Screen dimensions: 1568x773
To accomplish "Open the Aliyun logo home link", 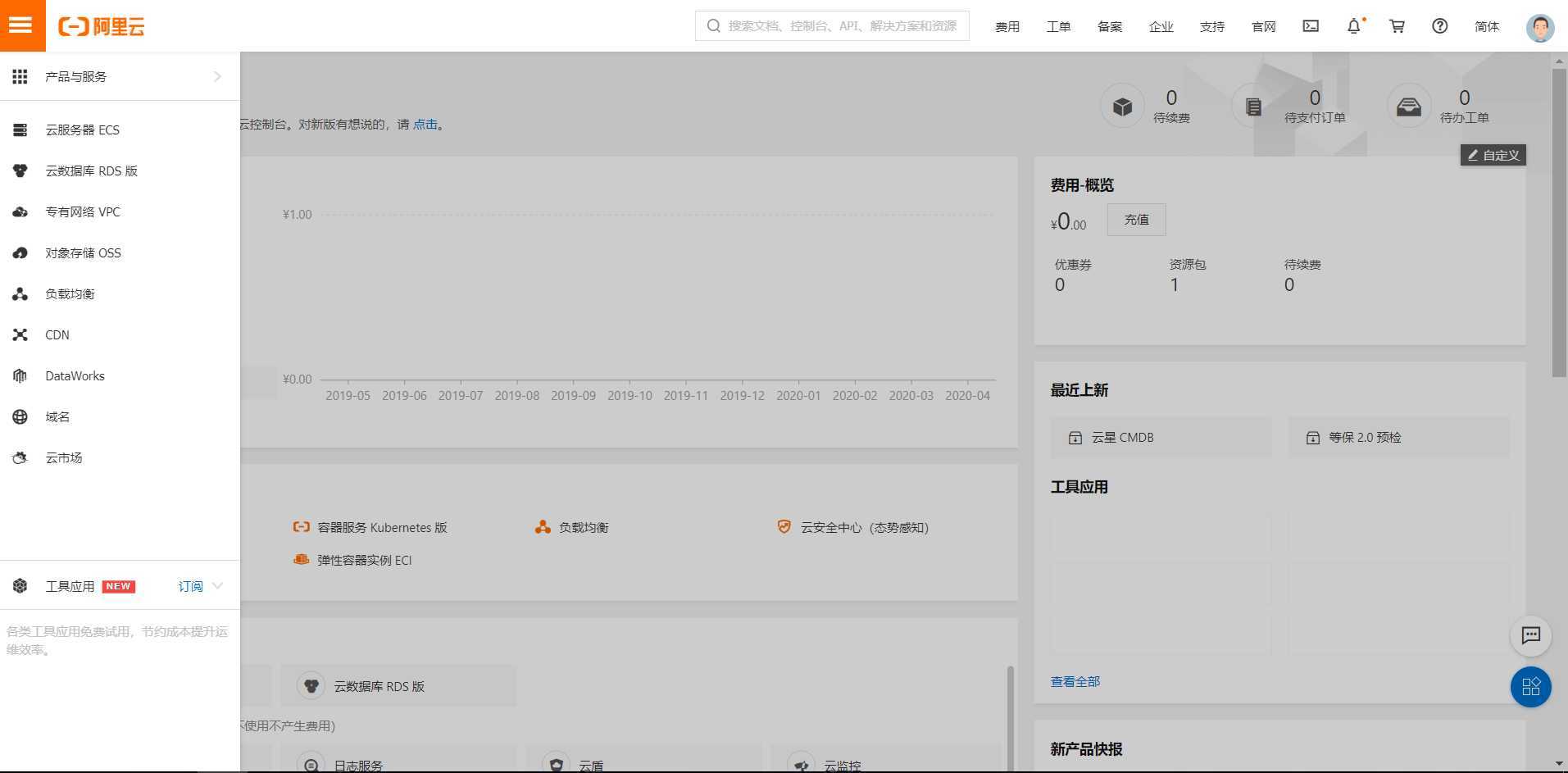I will (102, 26).
